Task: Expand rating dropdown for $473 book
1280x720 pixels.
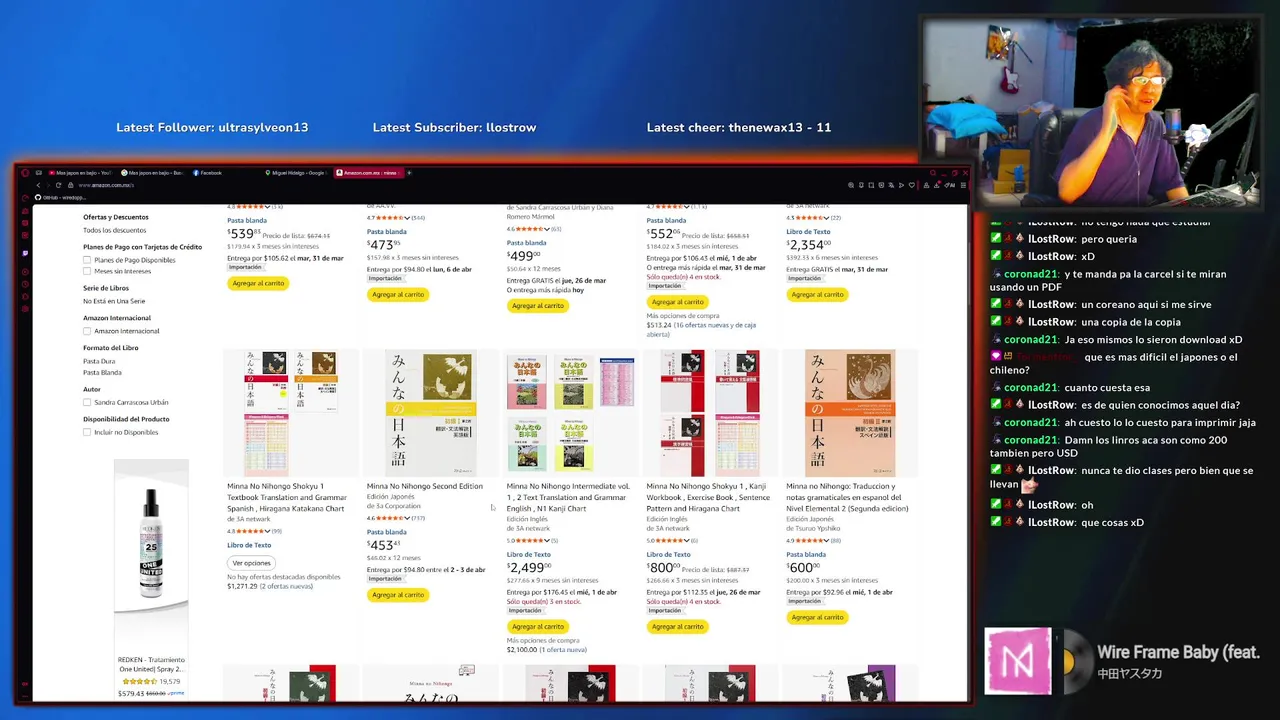Action: (408, 217)
